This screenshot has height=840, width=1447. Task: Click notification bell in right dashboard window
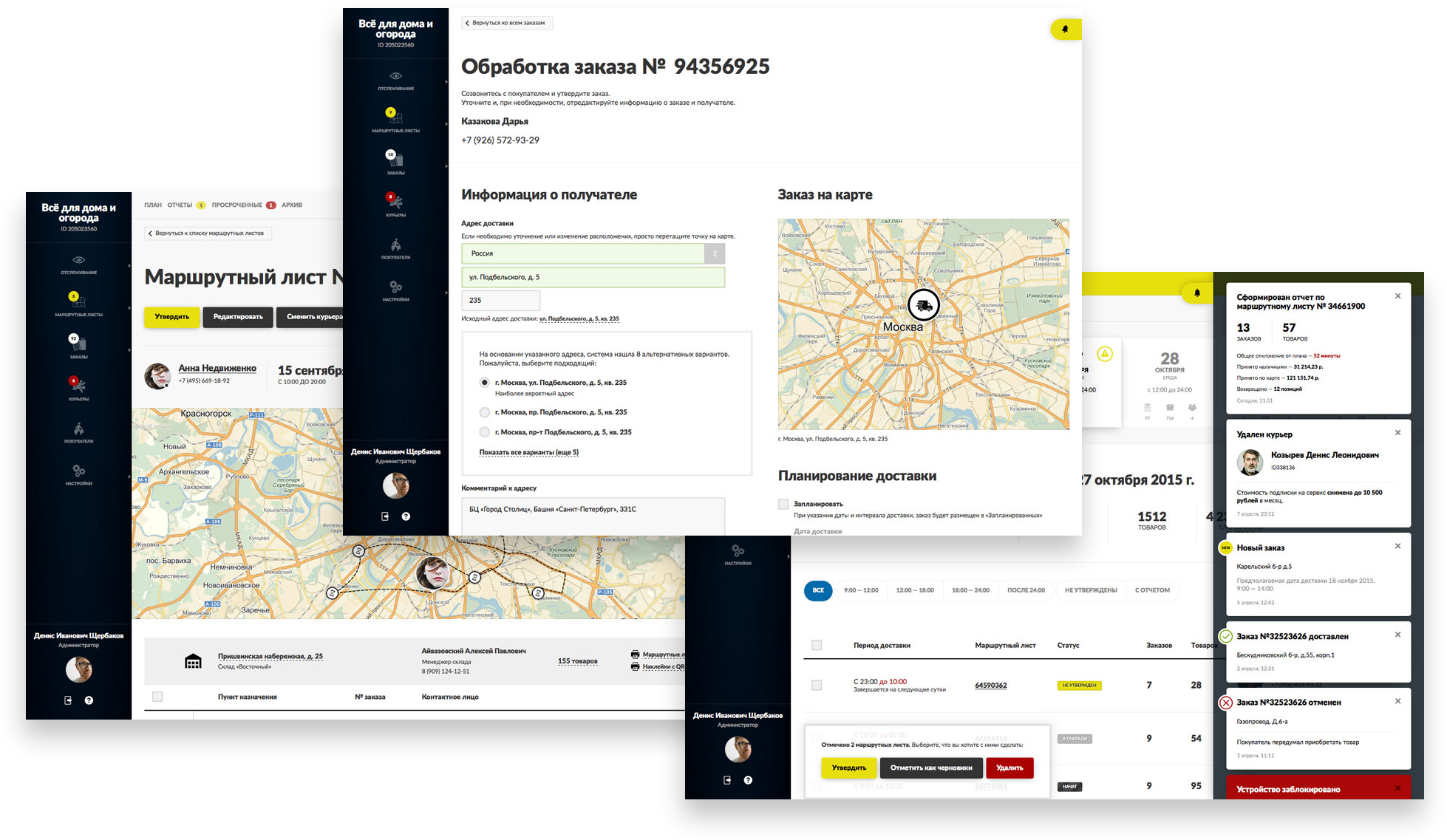1197,293
